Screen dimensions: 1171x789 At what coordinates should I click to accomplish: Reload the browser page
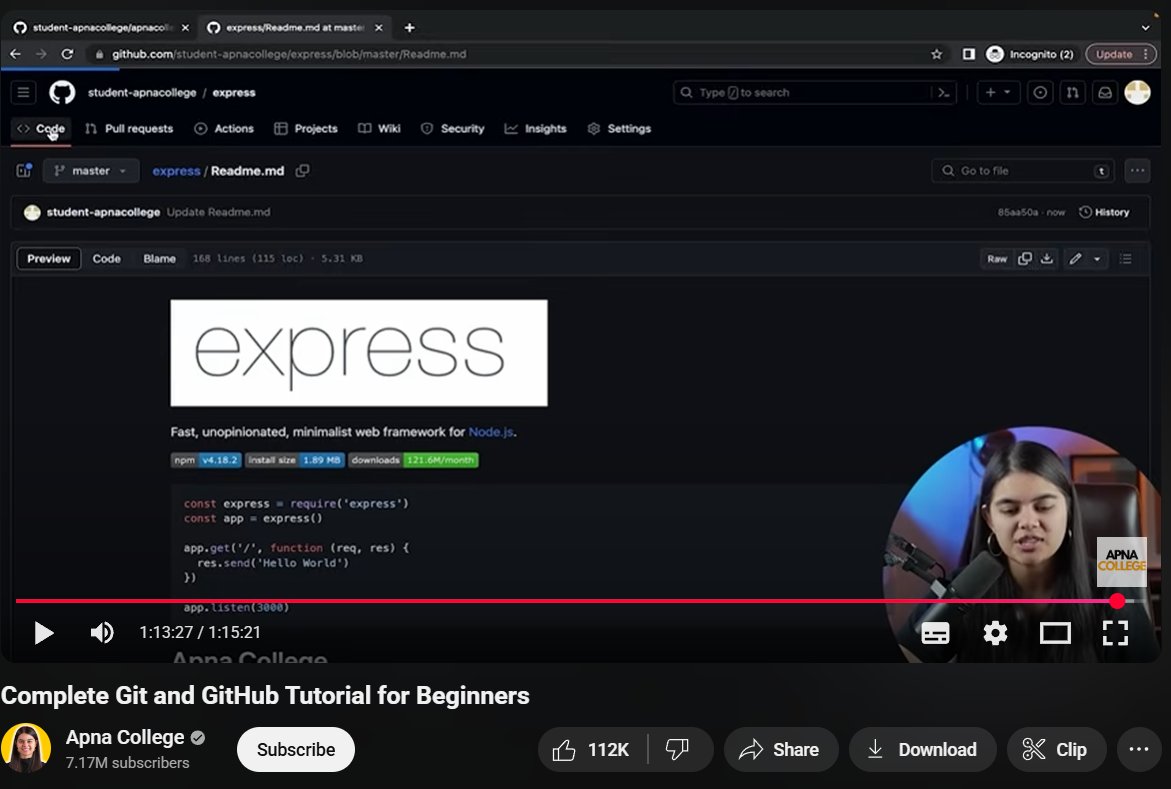click(x=67, y=54)
